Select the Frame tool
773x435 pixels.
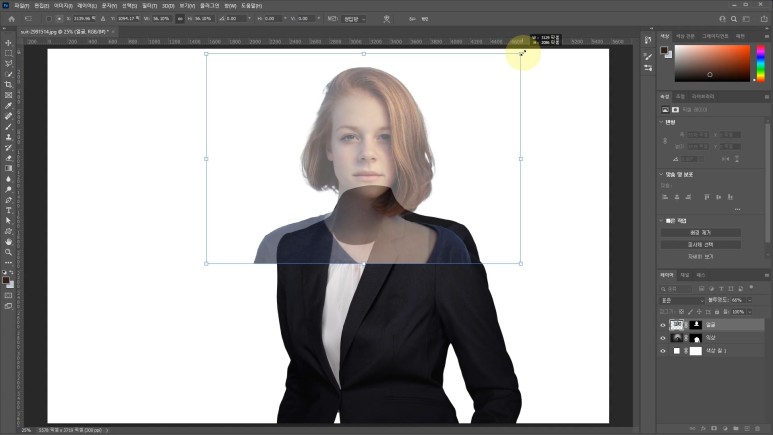8,95
